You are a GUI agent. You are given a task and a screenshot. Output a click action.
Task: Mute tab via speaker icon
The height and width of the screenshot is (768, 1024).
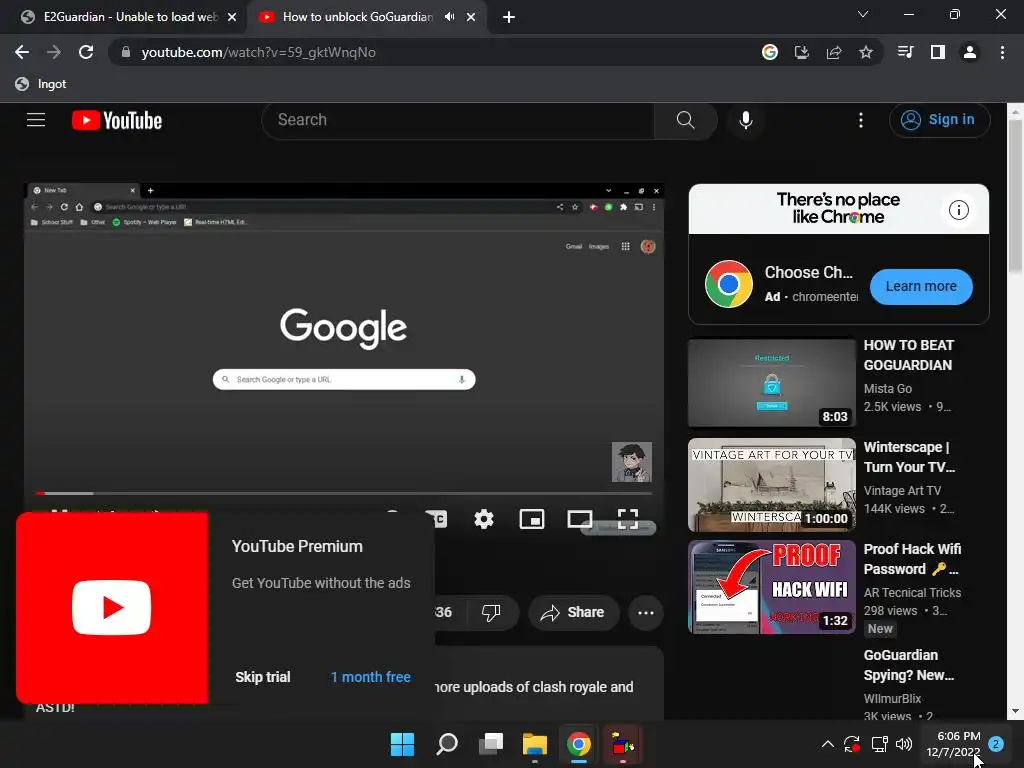tap(449, 17)
